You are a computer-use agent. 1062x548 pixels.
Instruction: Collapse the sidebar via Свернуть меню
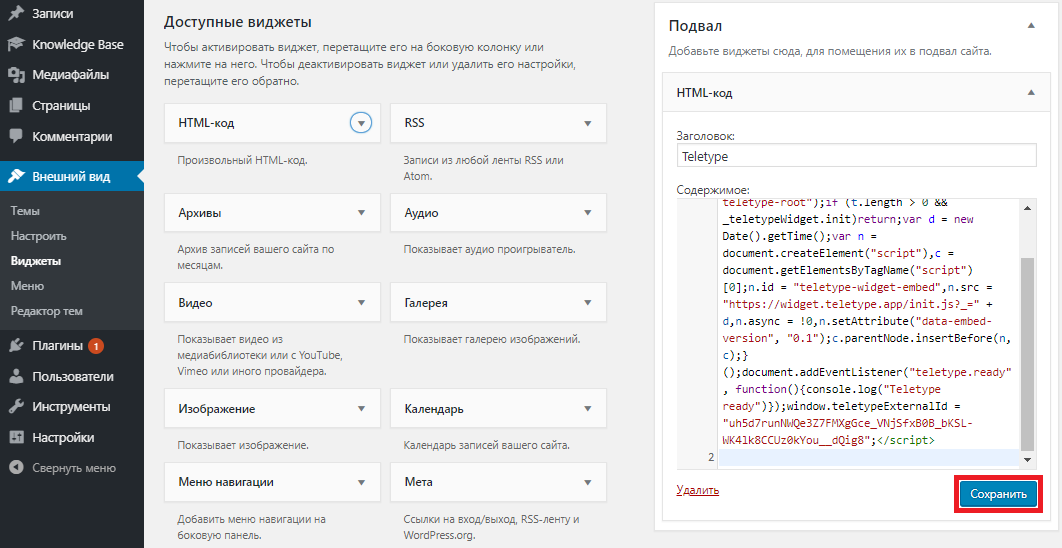[x=72, y=468]
